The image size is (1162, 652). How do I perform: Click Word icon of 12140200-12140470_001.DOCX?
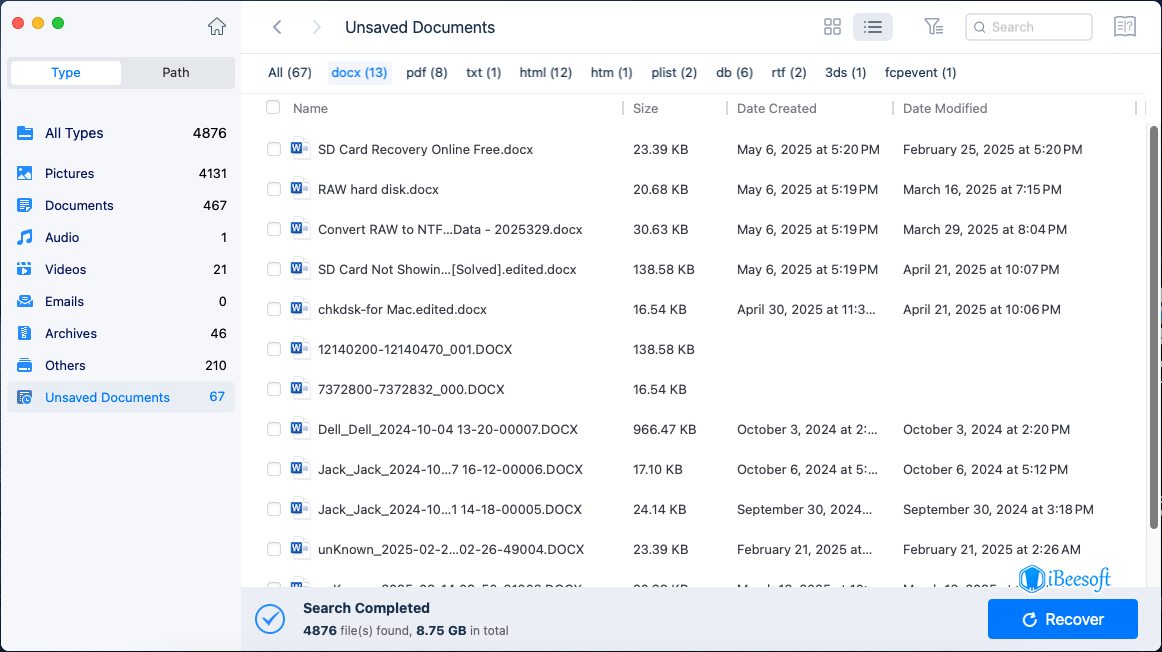pos(299,349)
